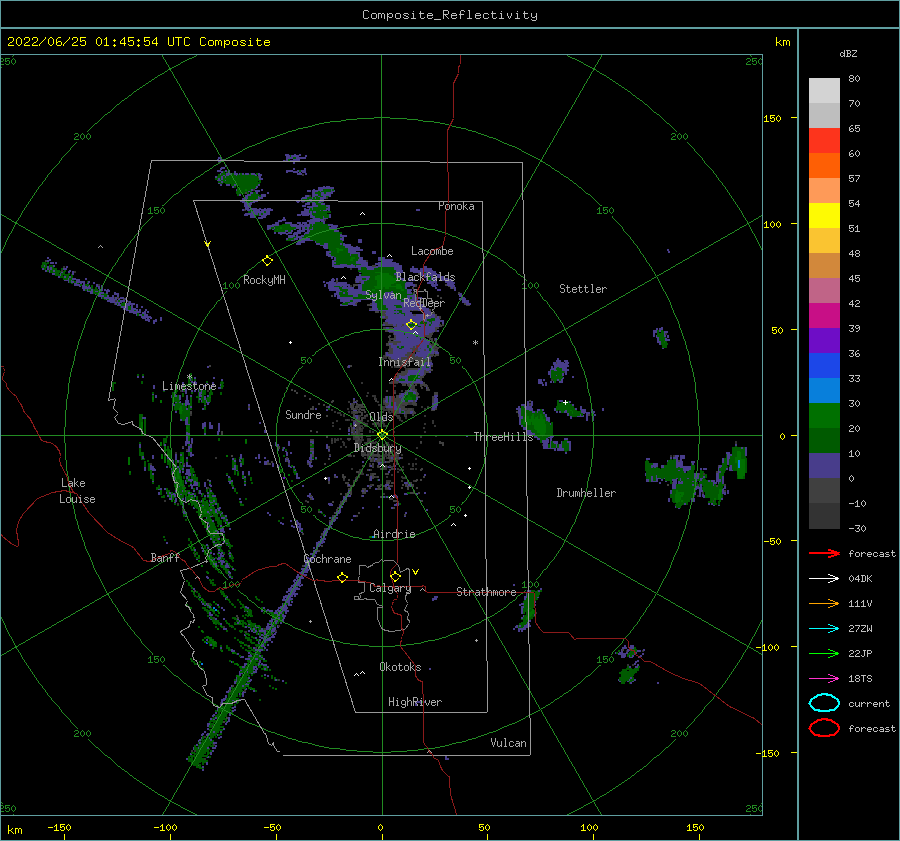Click the Didsbury town label

click(x=378, y=448)
